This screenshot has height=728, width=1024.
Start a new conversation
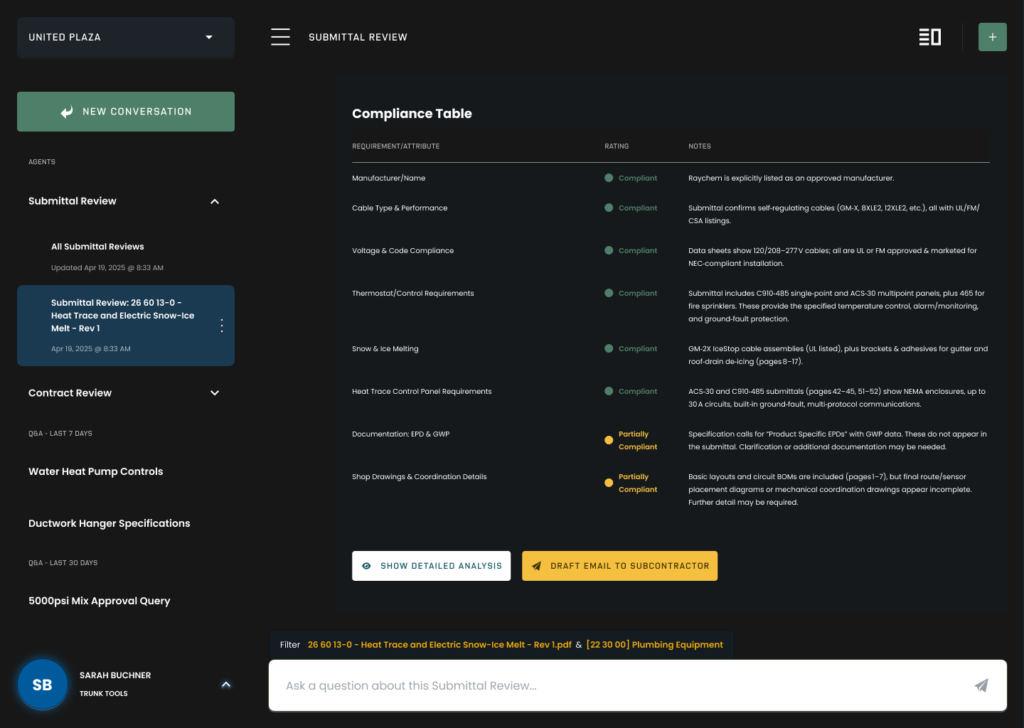(x=126, y=112)
